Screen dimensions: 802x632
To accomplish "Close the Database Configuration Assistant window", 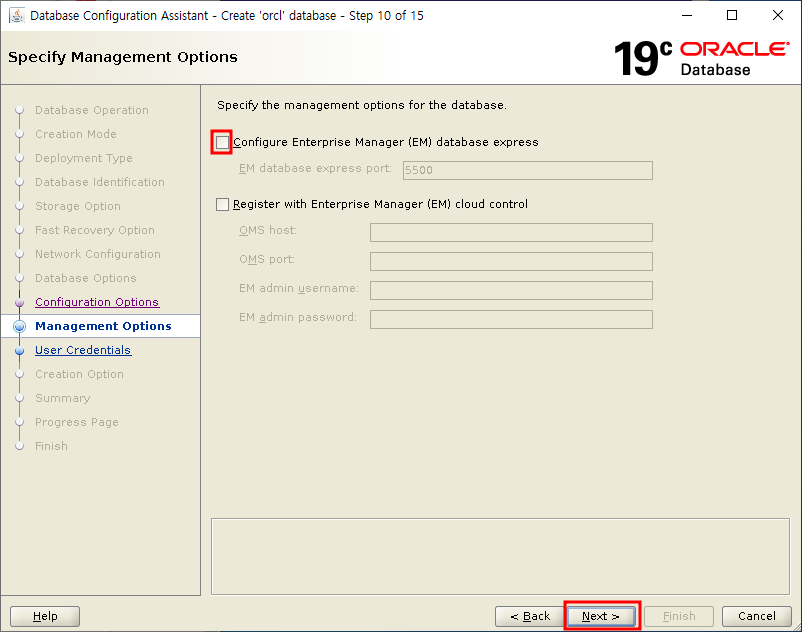I will click(778, 15).
